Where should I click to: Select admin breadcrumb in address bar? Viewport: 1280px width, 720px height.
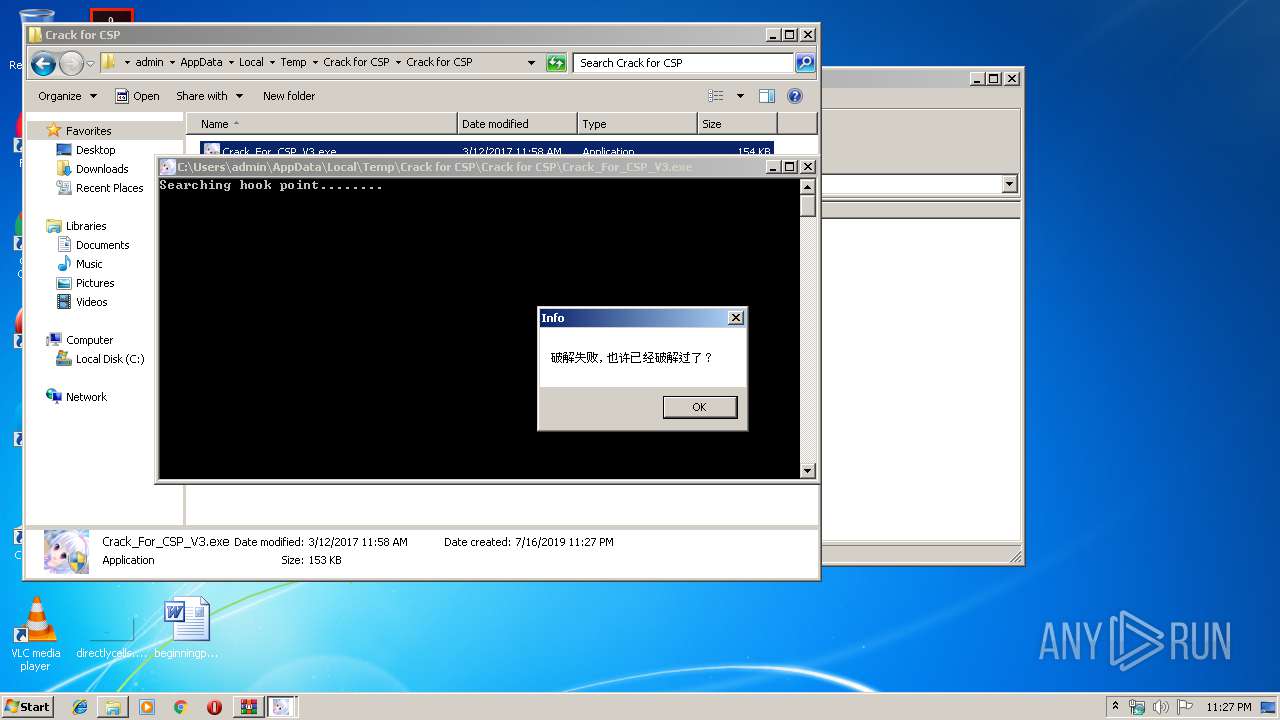tap(149, 62)
